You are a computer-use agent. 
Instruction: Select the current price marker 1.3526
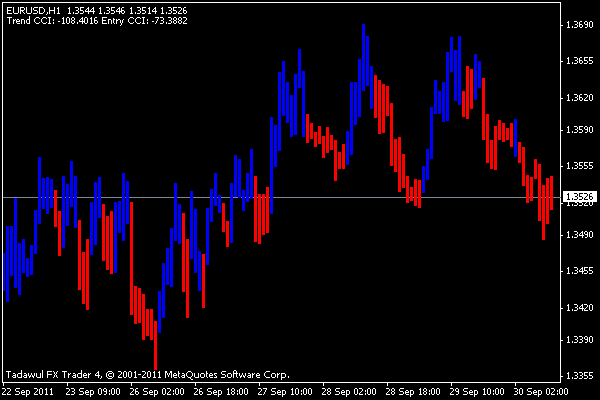point(579,197)
